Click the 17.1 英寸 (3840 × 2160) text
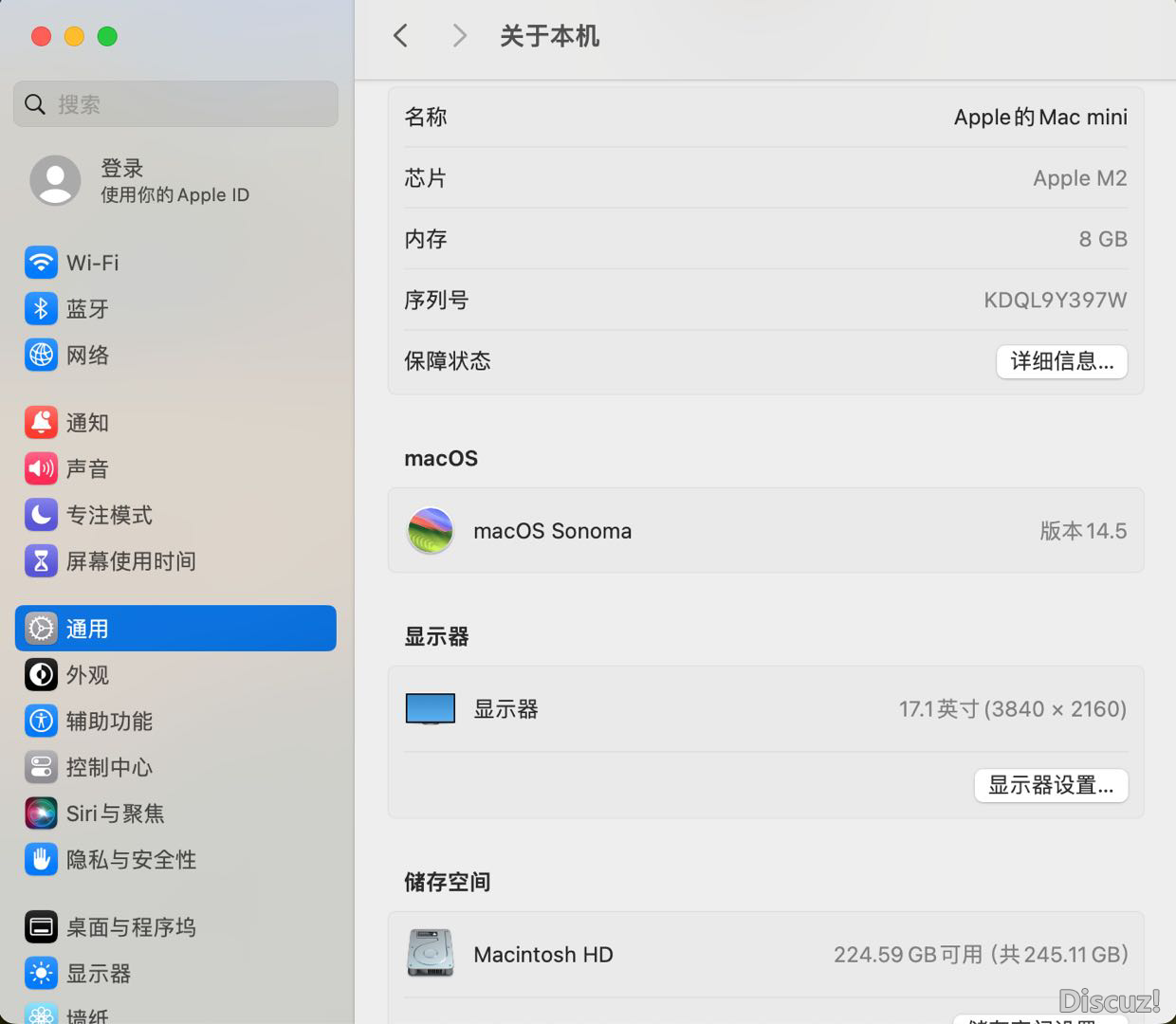1176x1024 pixels. pos(1013,709)
